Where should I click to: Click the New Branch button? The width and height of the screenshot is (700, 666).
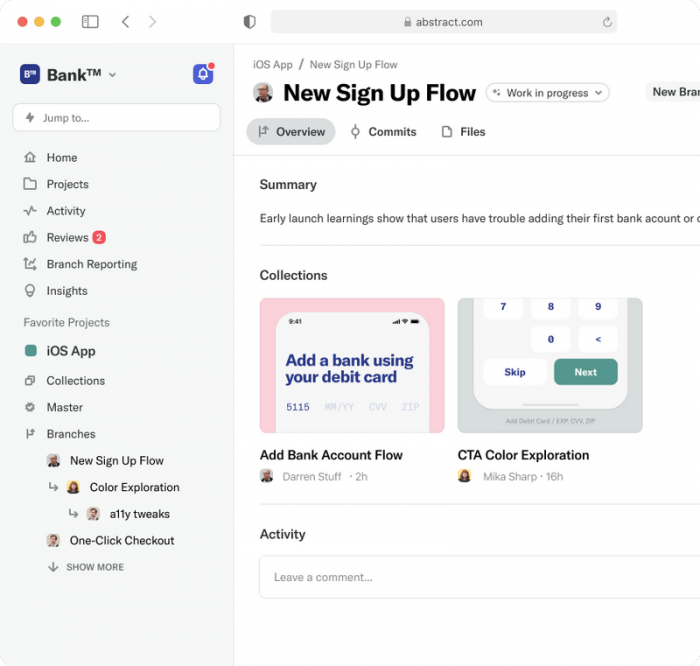(674, 92)
